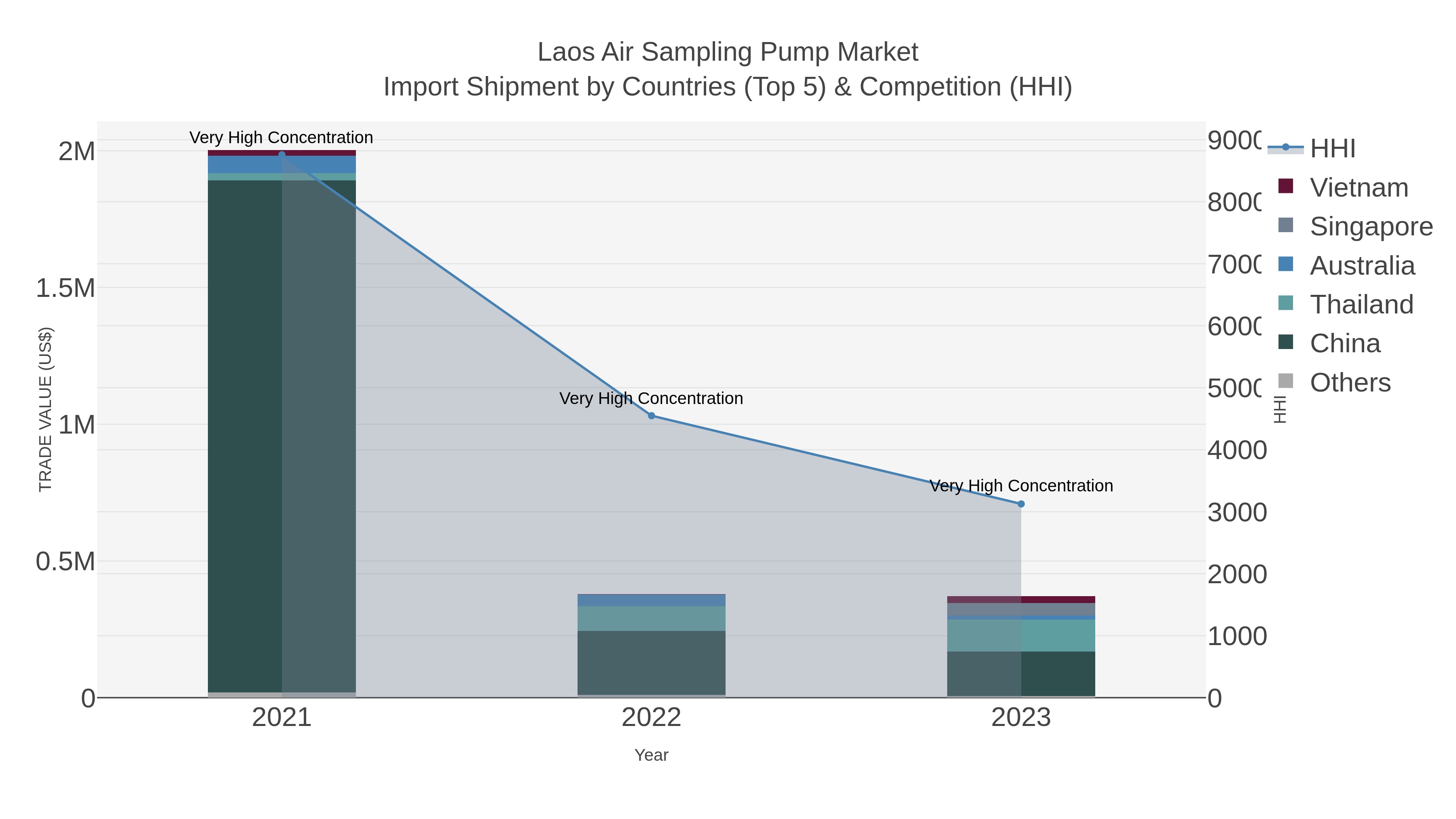Click the China dark green legend swatch
This screenshot has width=1456, height=819.
(1286, 342)
